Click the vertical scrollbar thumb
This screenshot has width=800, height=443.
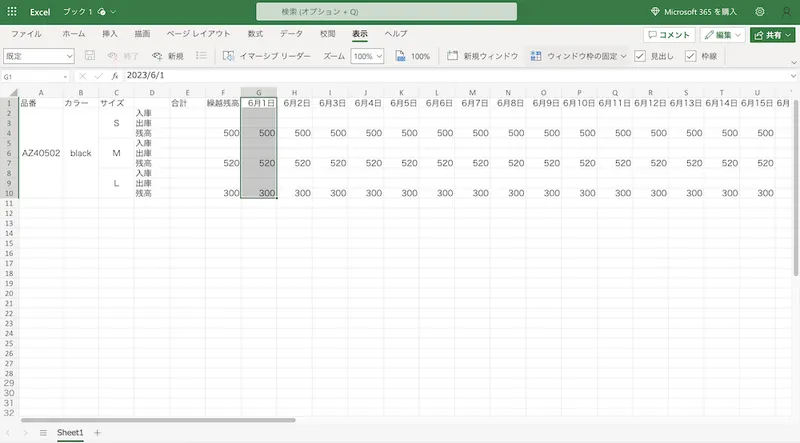coord(796,189)
